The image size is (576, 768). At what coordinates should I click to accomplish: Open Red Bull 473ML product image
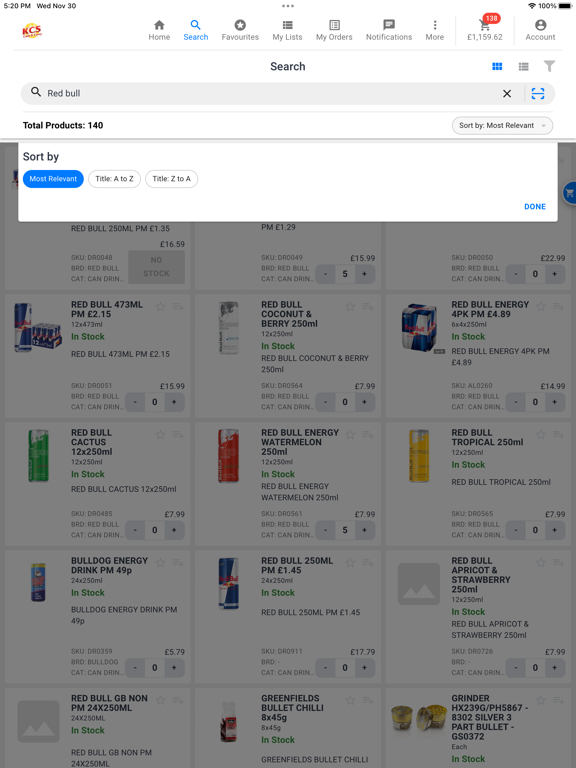click(x=38, y=327)
